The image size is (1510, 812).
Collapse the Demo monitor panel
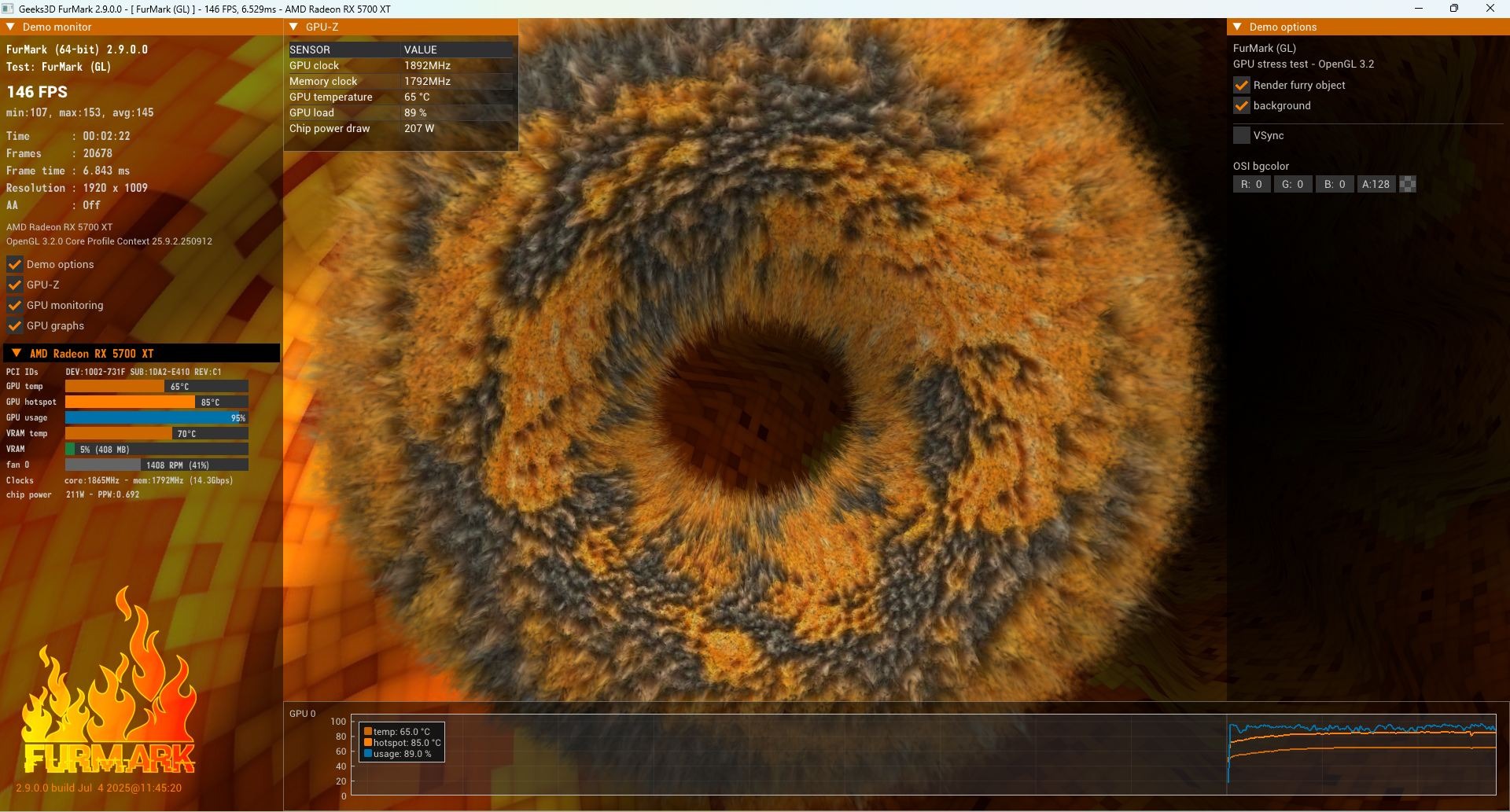[11, 27]
